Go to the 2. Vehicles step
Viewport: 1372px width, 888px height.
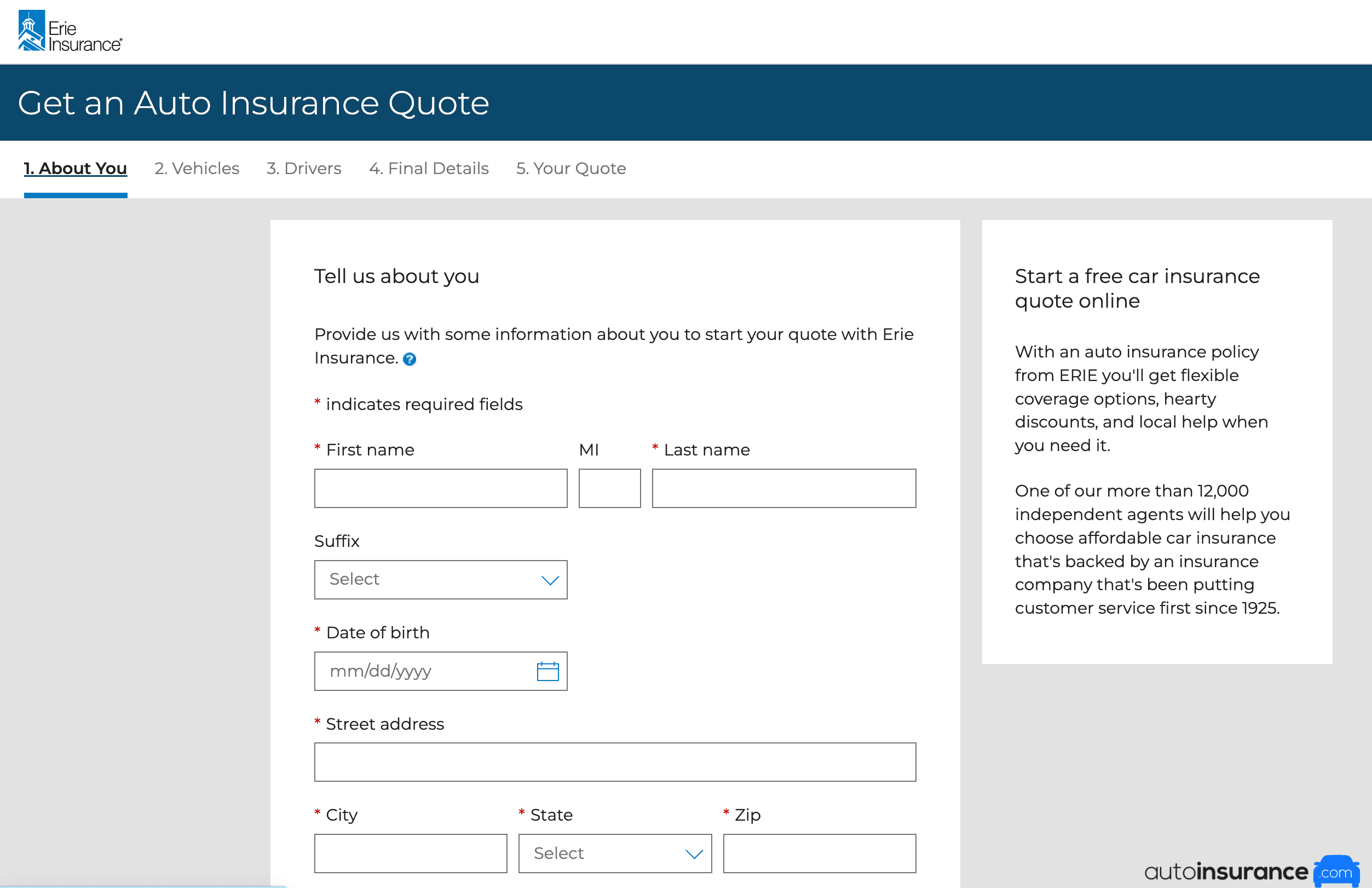pyautogui.click(x=197, y=169)
